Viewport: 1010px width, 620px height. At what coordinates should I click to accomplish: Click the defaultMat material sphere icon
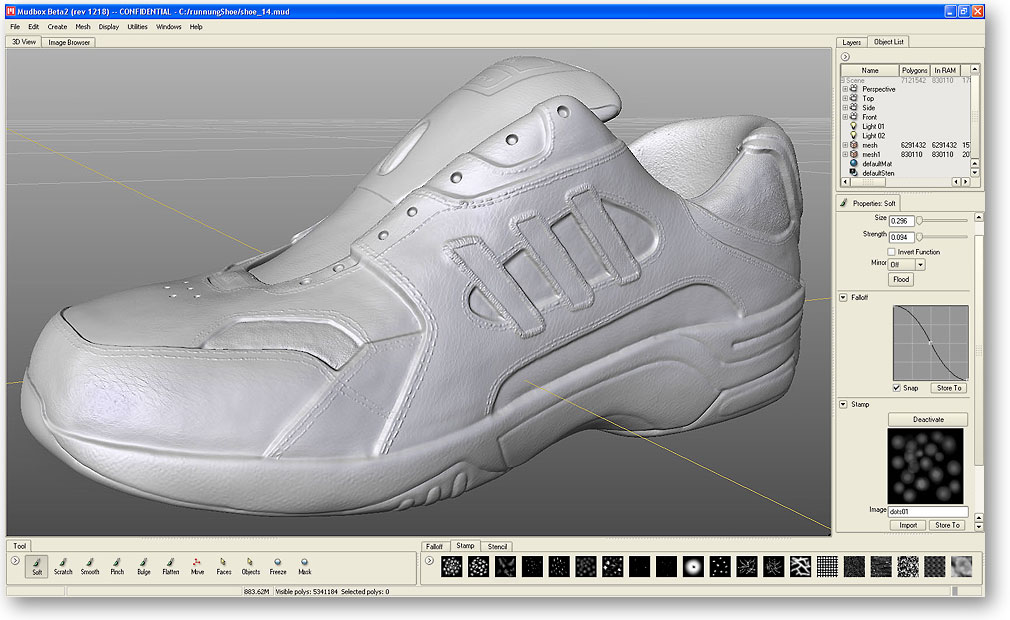click(x=853, y=164)
